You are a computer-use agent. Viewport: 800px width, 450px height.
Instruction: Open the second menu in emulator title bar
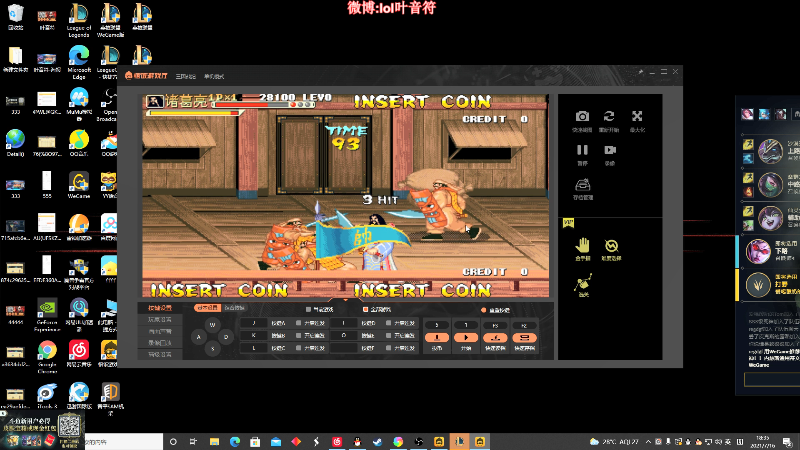(x=214, y=77)
